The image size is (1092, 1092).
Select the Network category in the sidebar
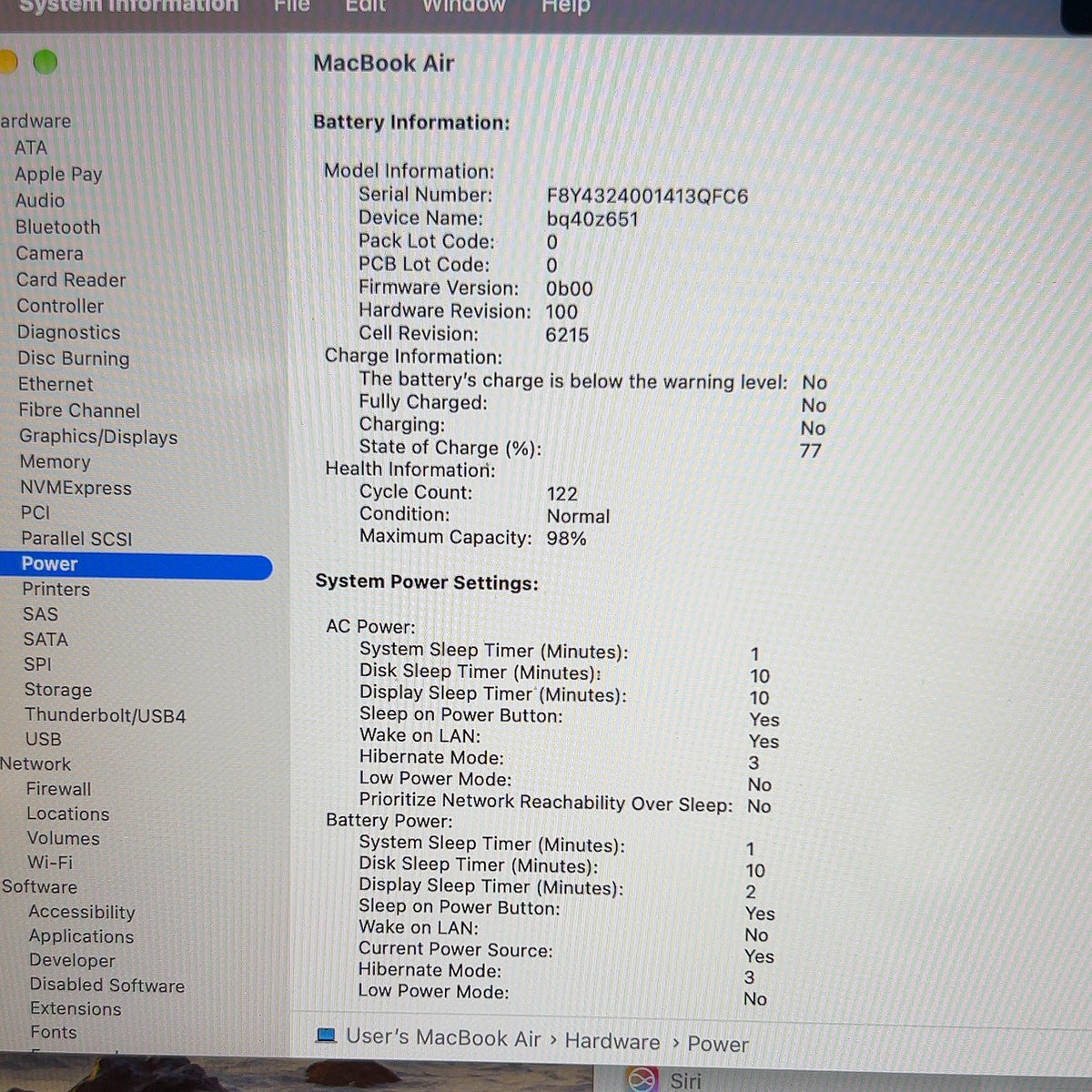click(35, 763)
